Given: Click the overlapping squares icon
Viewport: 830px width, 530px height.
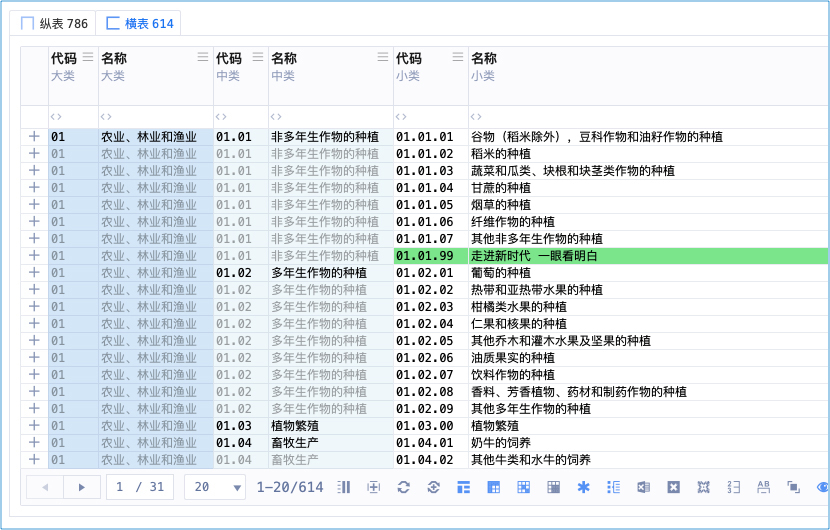Looking at the screenshot, I should coord(793,487).
